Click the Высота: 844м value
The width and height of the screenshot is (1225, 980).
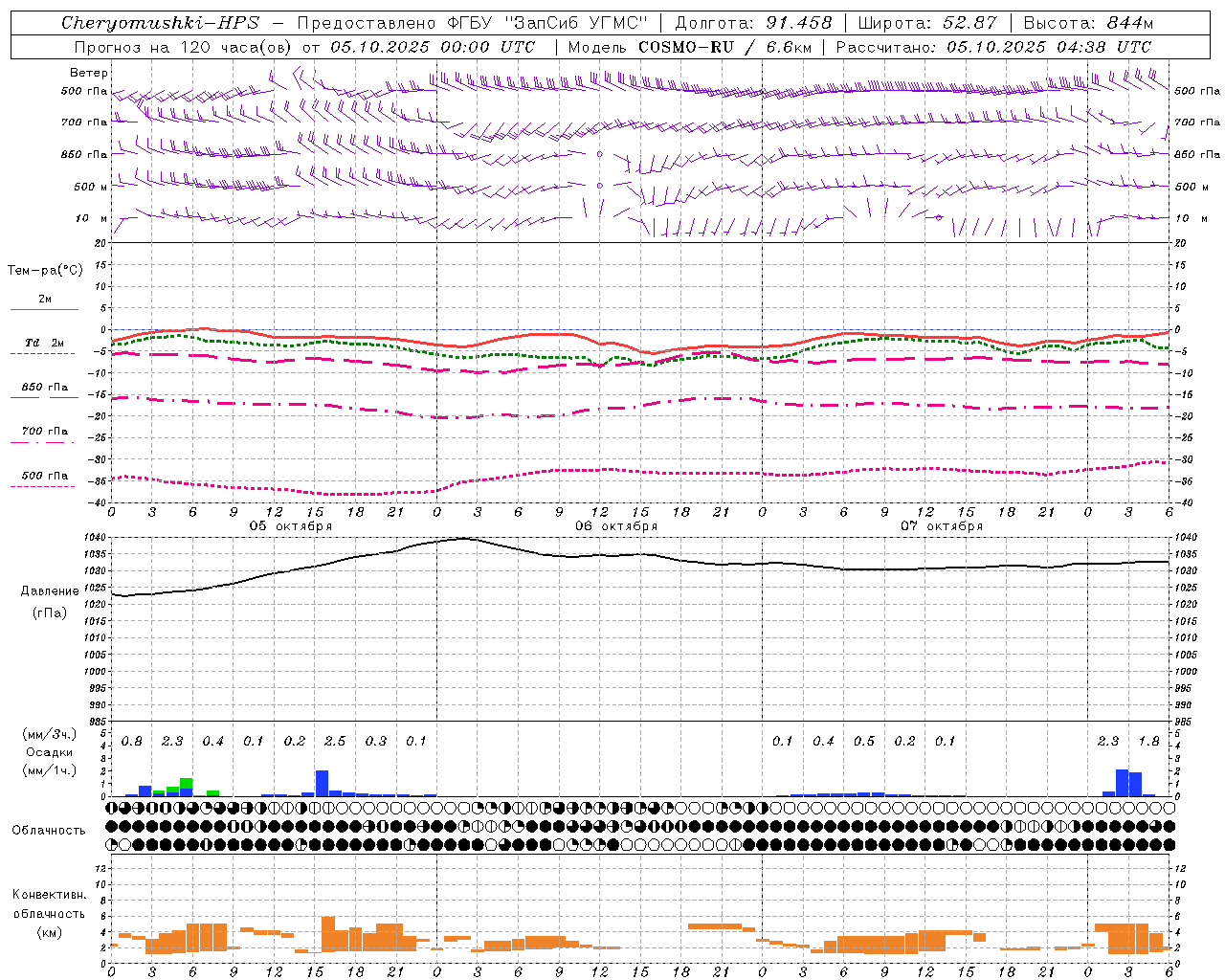click(x=1088, y=23)
